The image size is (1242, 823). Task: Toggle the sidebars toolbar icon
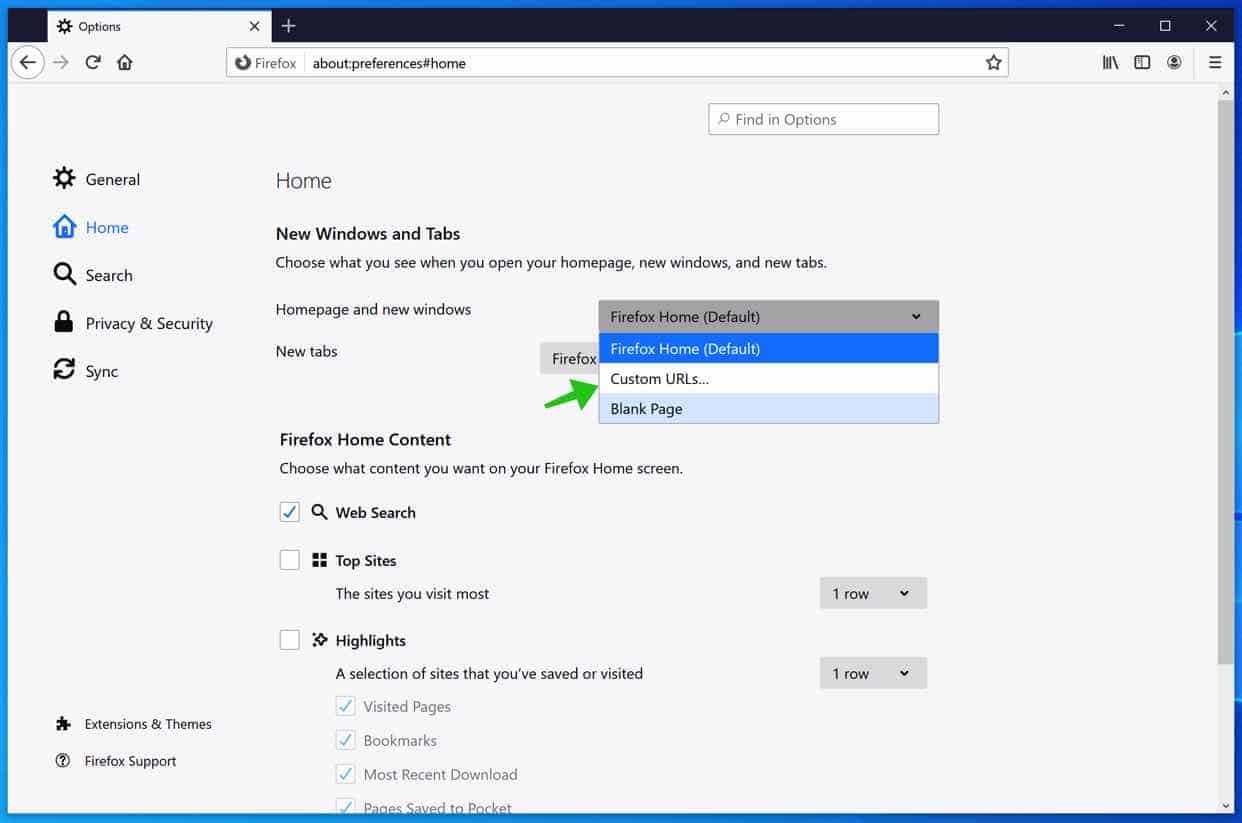(x=1142, y=63)
